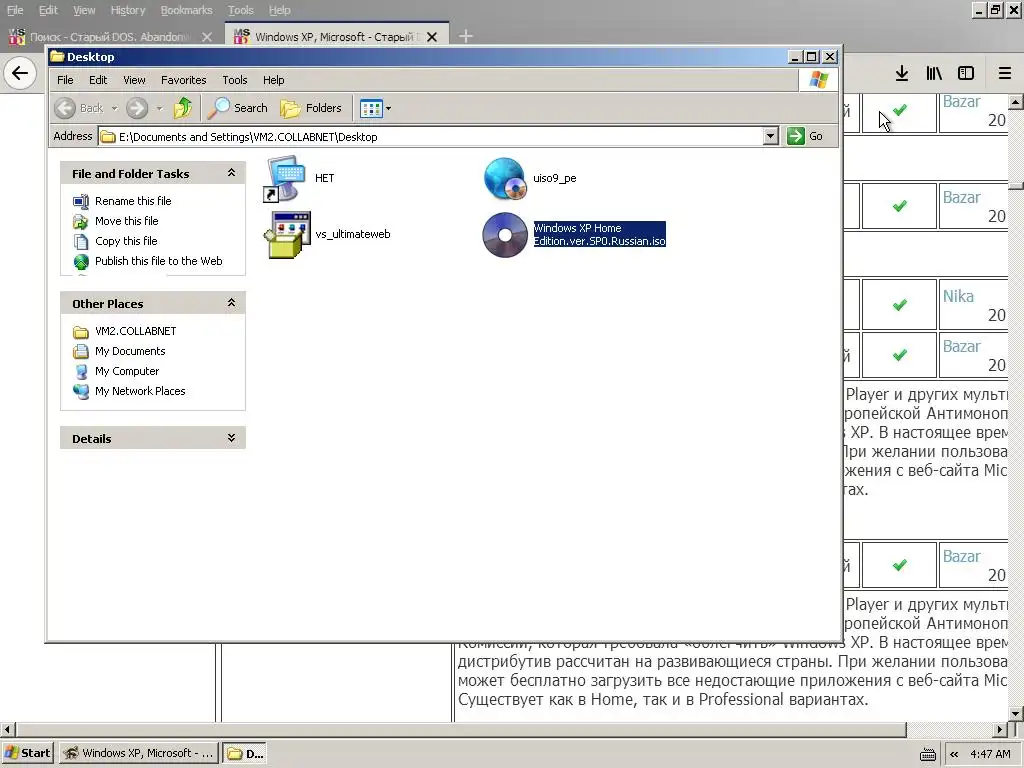Close the Поиск - Старый DOS tab

pyautogui.click(x=207, y=37)
